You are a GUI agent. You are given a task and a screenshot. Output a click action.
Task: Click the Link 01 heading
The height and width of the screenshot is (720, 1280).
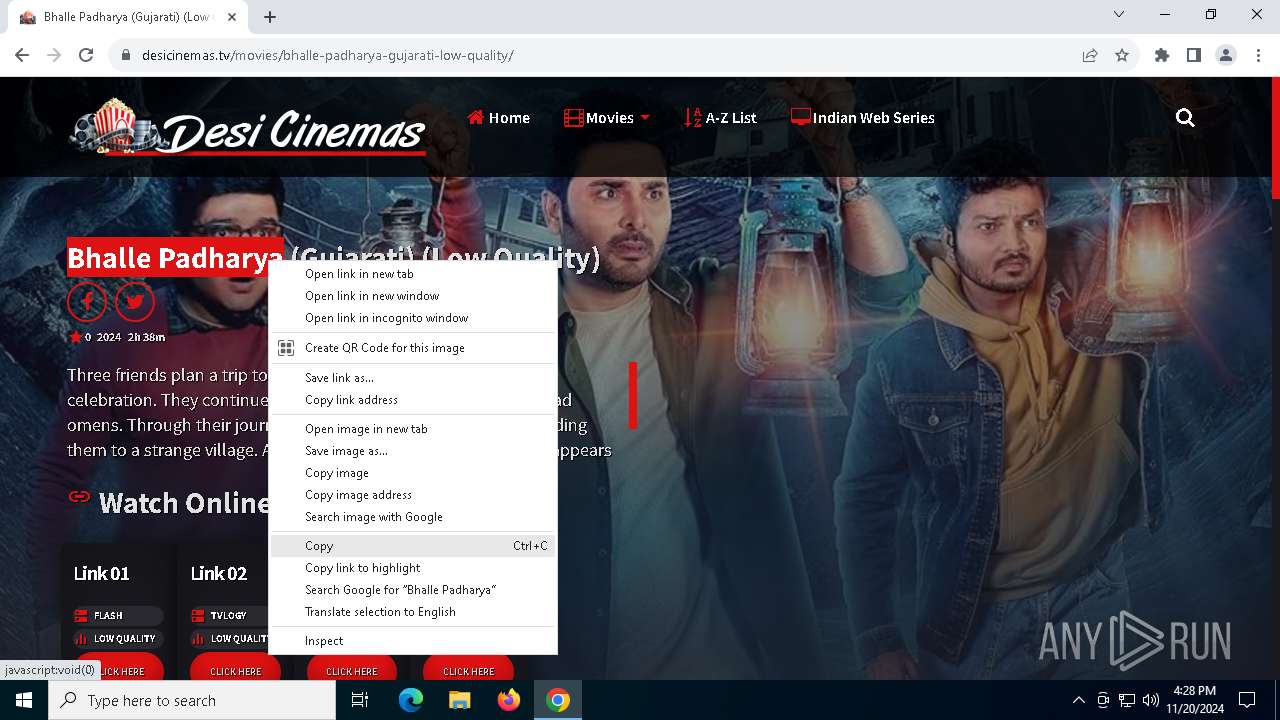click(x=101, y=573)
